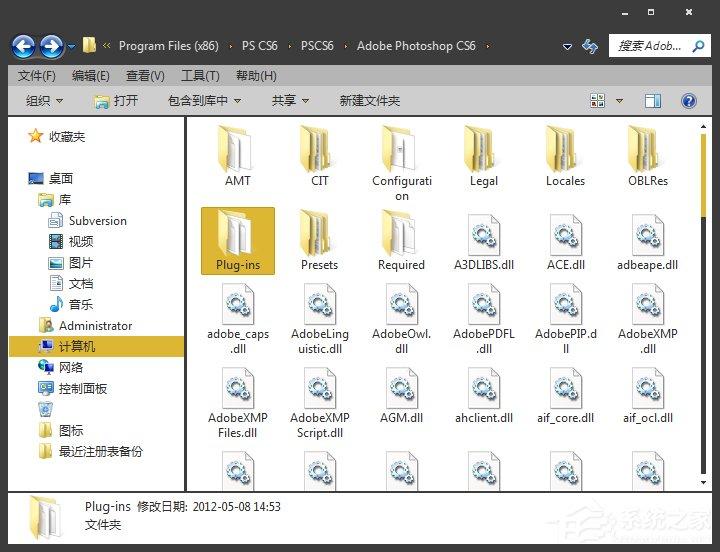Select the Locales folder
Viewport: 720px width, 552px height.
pyautogui.click(x=565, y=156)
